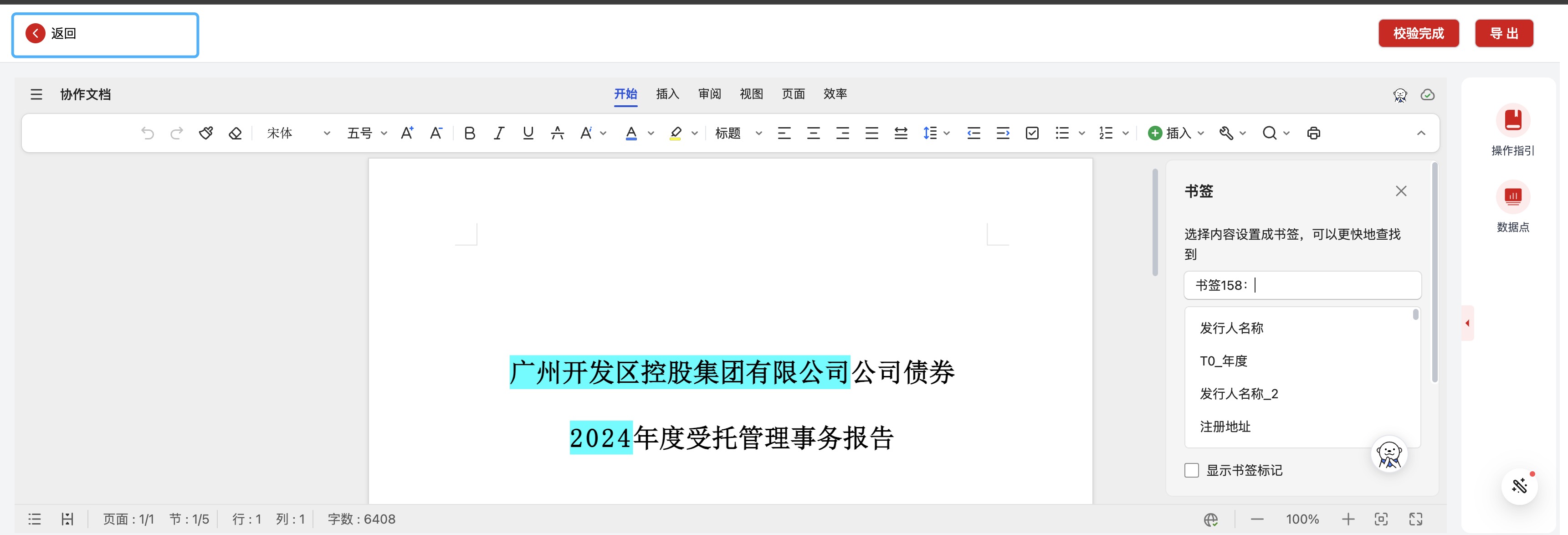The image size is (1568, 535).
Task: Apply the font color A button
Action: pyautogui.click(x=631, y=133)
